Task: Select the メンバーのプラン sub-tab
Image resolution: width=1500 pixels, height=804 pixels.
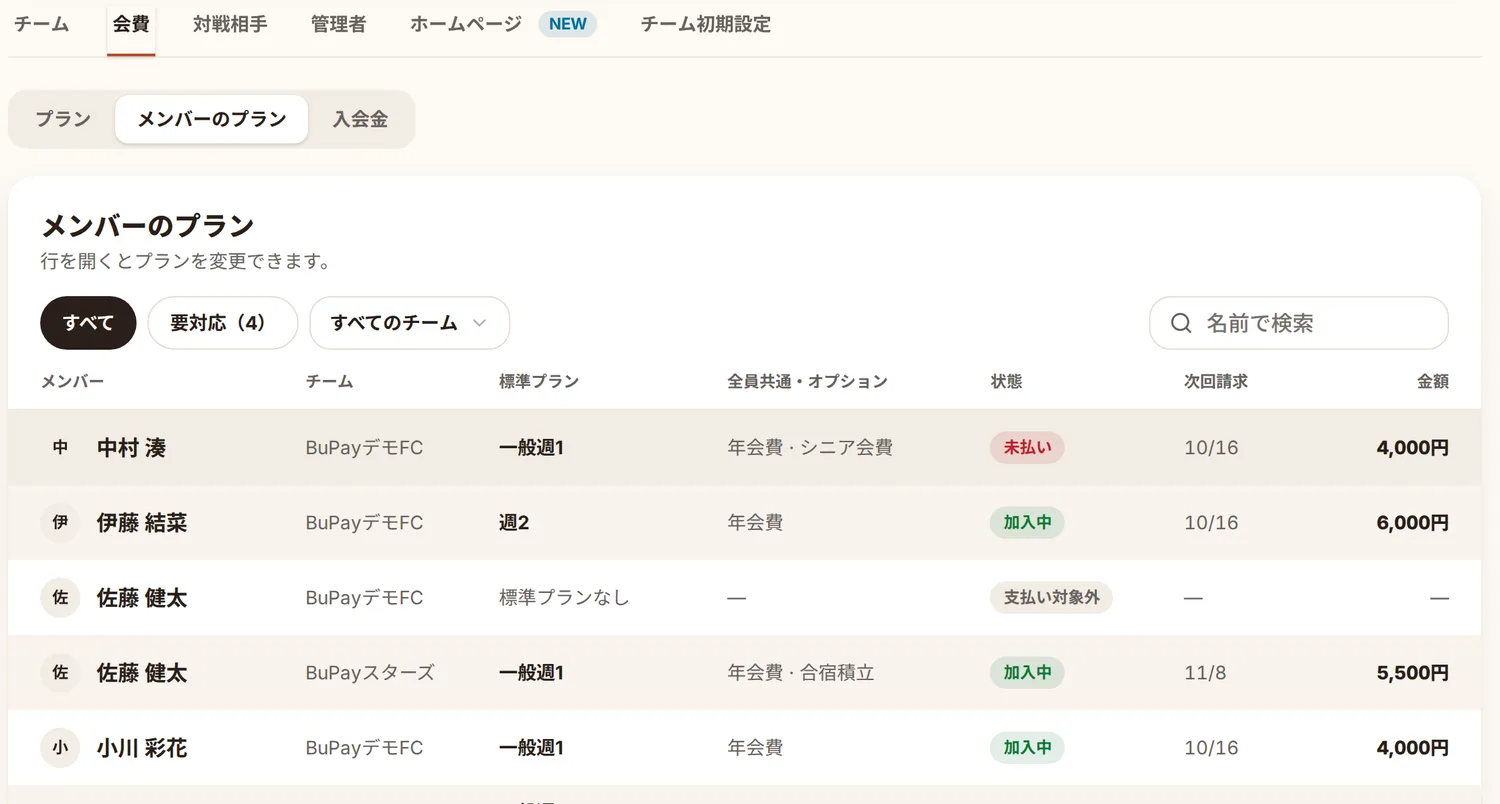Action: 211,120
